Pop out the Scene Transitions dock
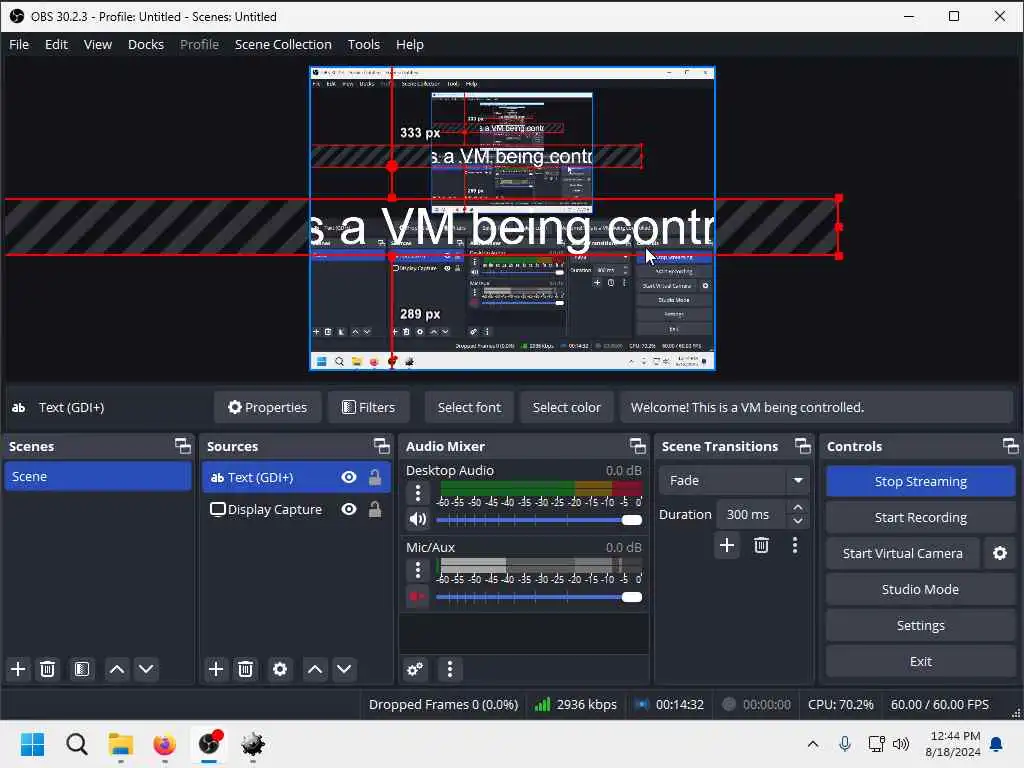 tap(803, 446)
